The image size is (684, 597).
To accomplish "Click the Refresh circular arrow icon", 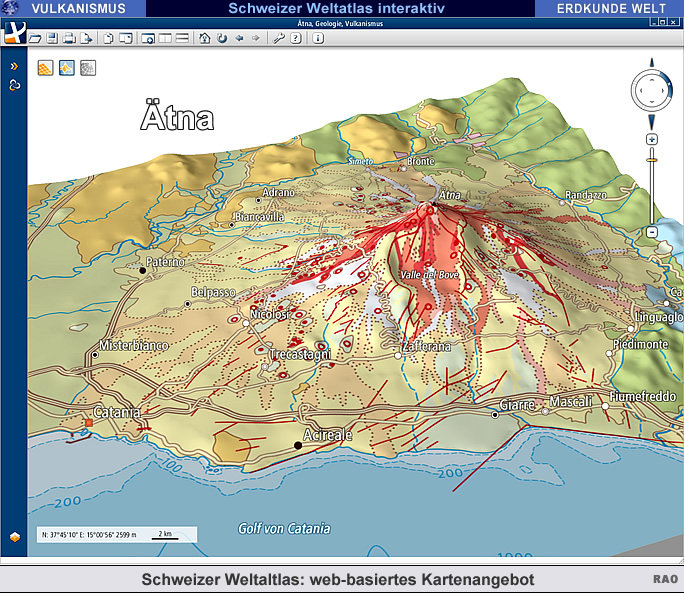I will click(x=222, y=38).
